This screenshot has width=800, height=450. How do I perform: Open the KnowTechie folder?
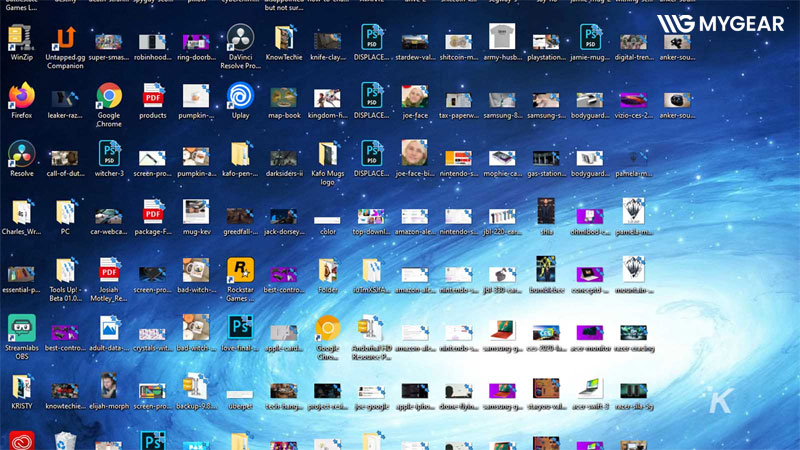(x=284, y=40)
